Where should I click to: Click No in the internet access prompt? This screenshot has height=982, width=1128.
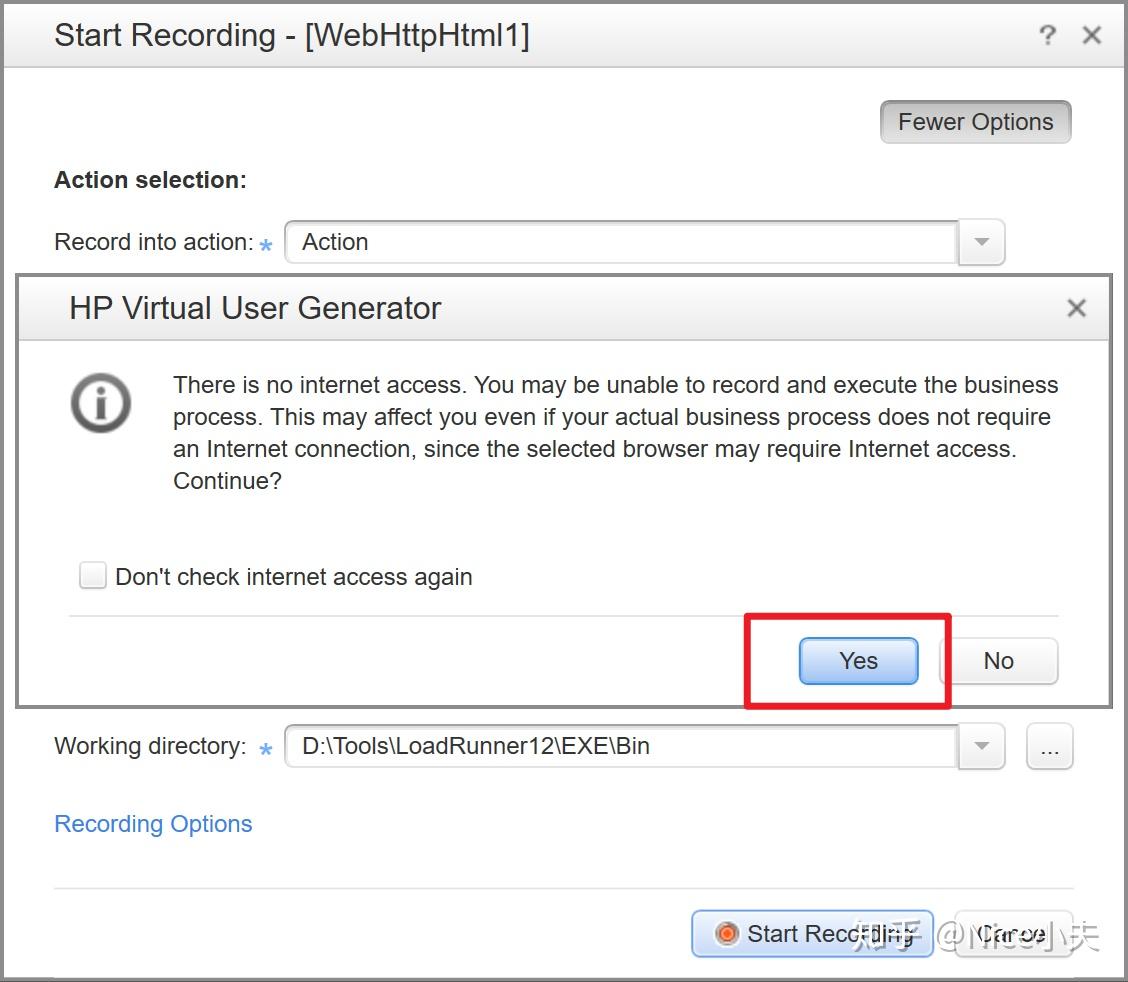[x=998, y=661]
